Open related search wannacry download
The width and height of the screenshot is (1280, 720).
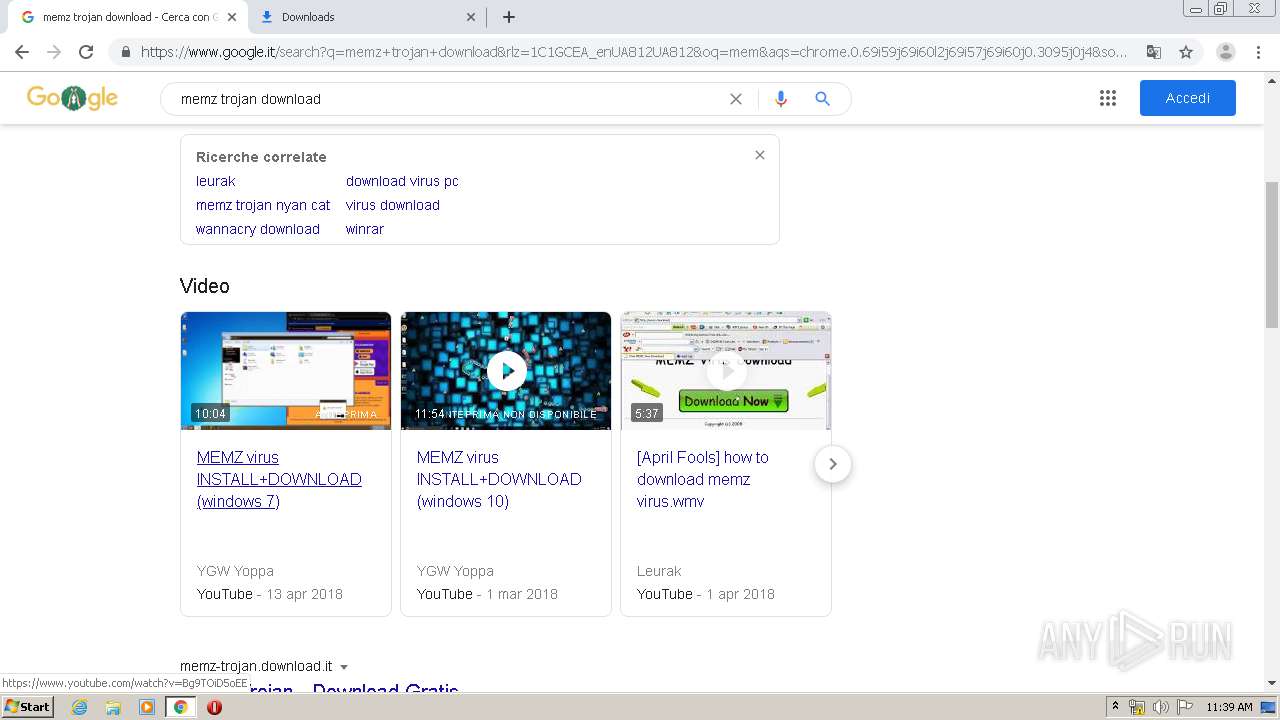point(258,229)
